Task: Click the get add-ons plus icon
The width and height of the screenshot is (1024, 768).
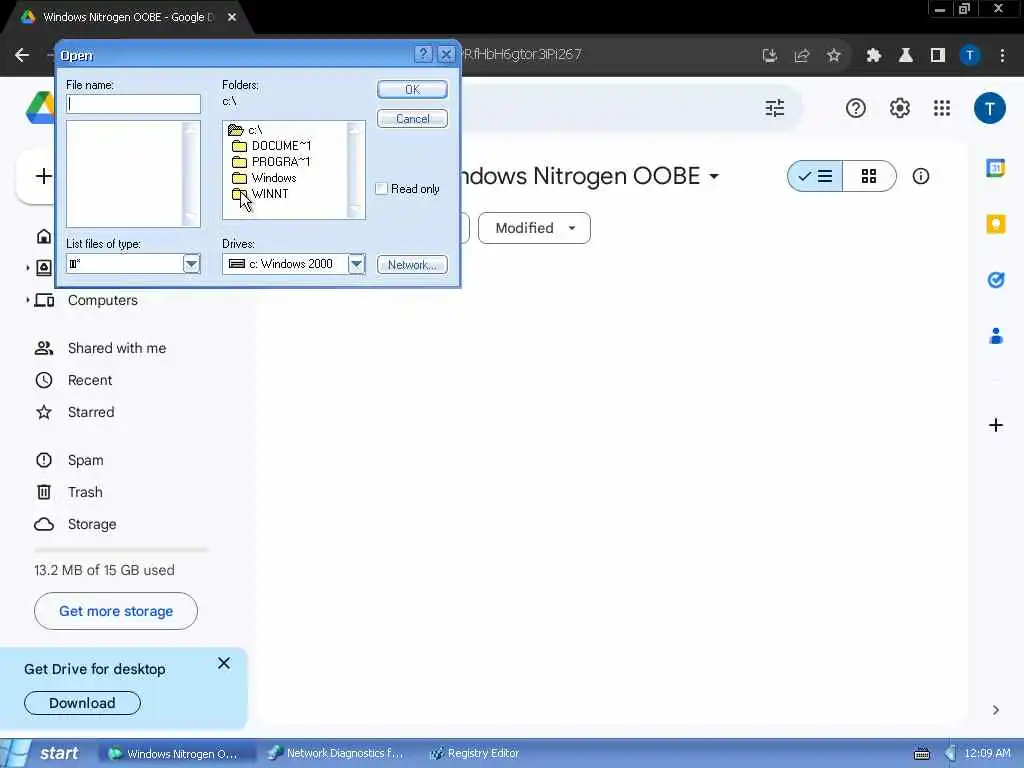Action: click(x=995, y=425)
